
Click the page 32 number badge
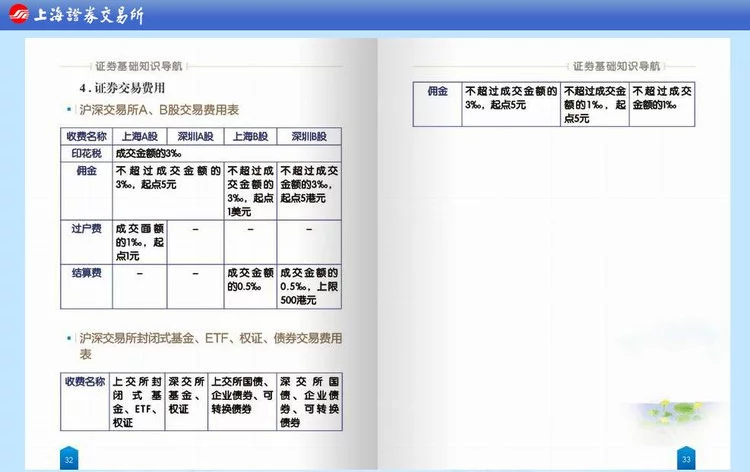tap(69, 459)
